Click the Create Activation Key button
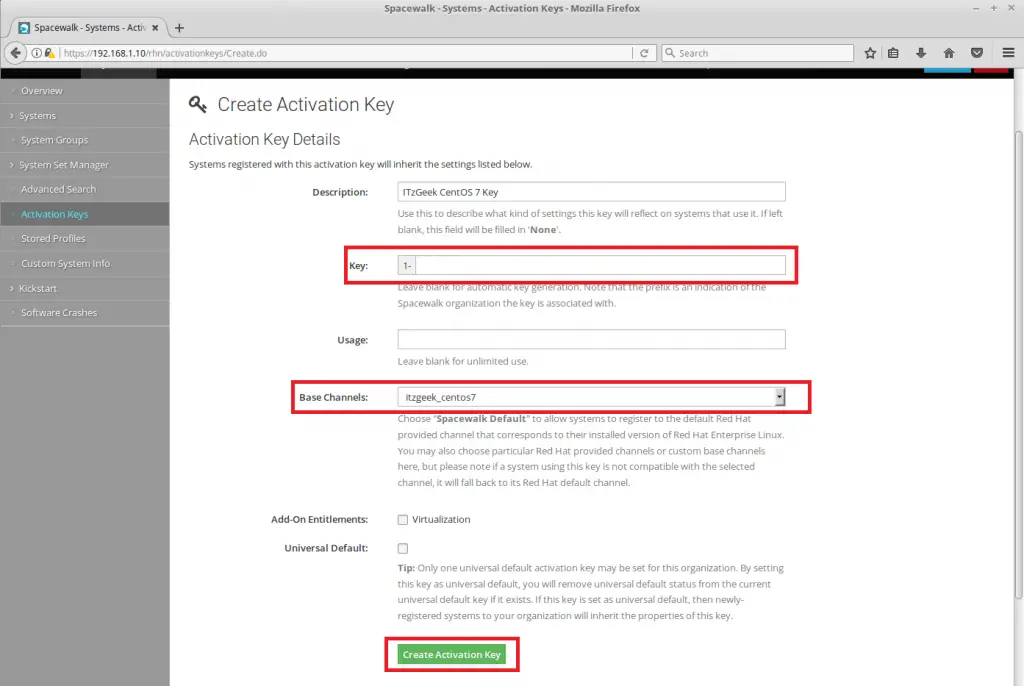 coord(451,654)
